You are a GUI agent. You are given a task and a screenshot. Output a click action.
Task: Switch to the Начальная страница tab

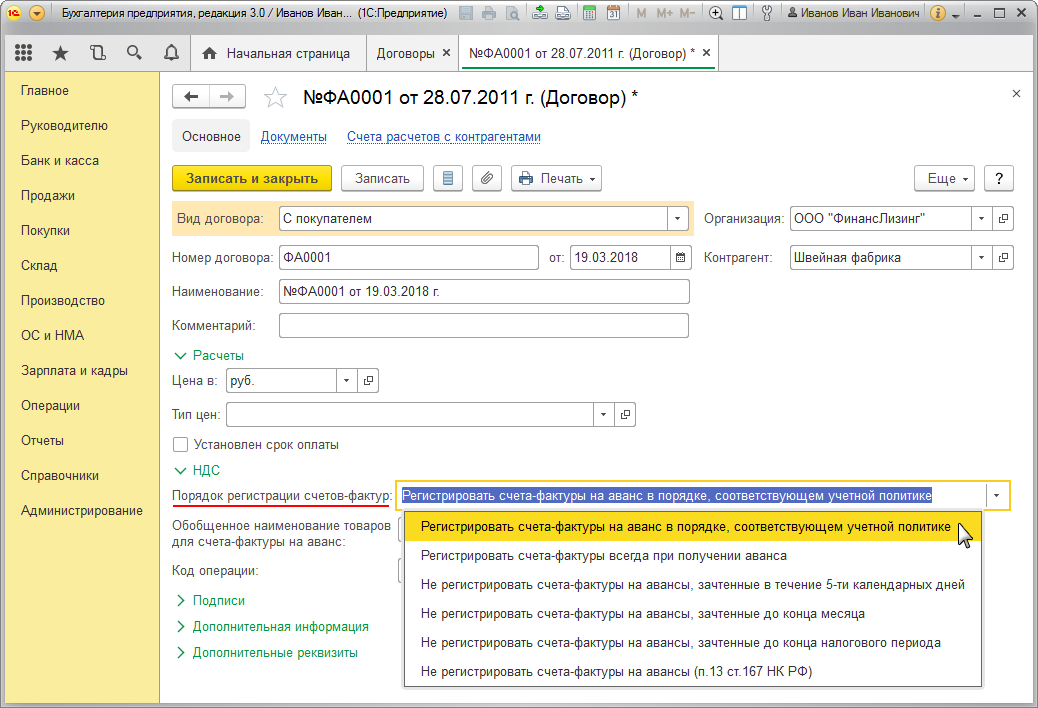point(276,54)
